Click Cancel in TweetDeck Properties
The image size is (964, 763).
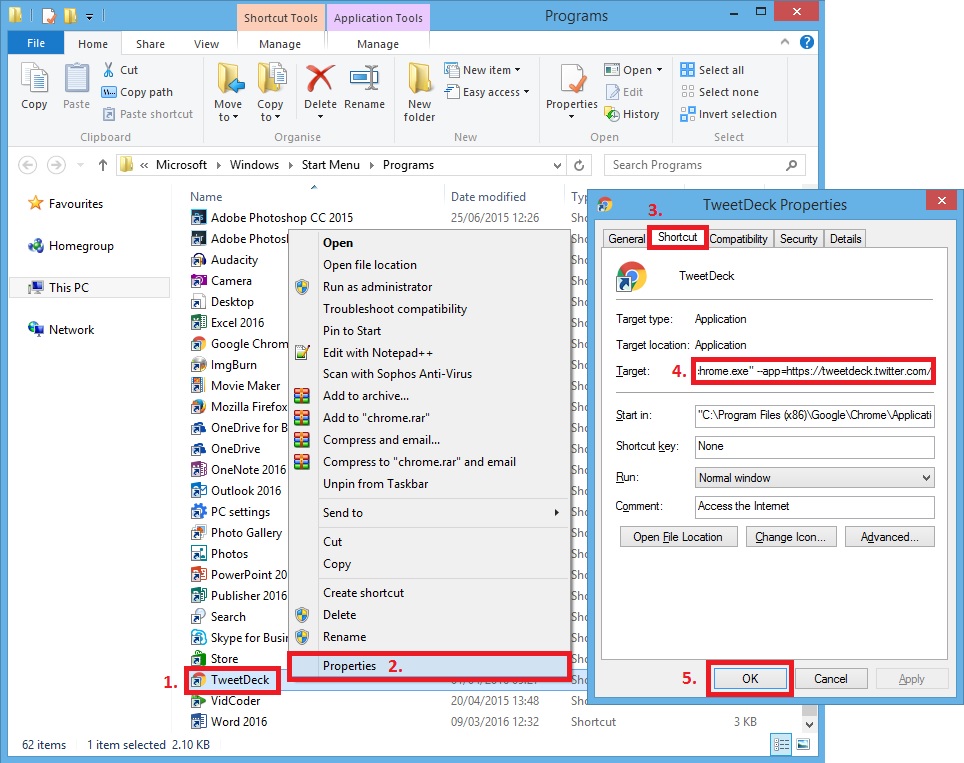[831, 678]
